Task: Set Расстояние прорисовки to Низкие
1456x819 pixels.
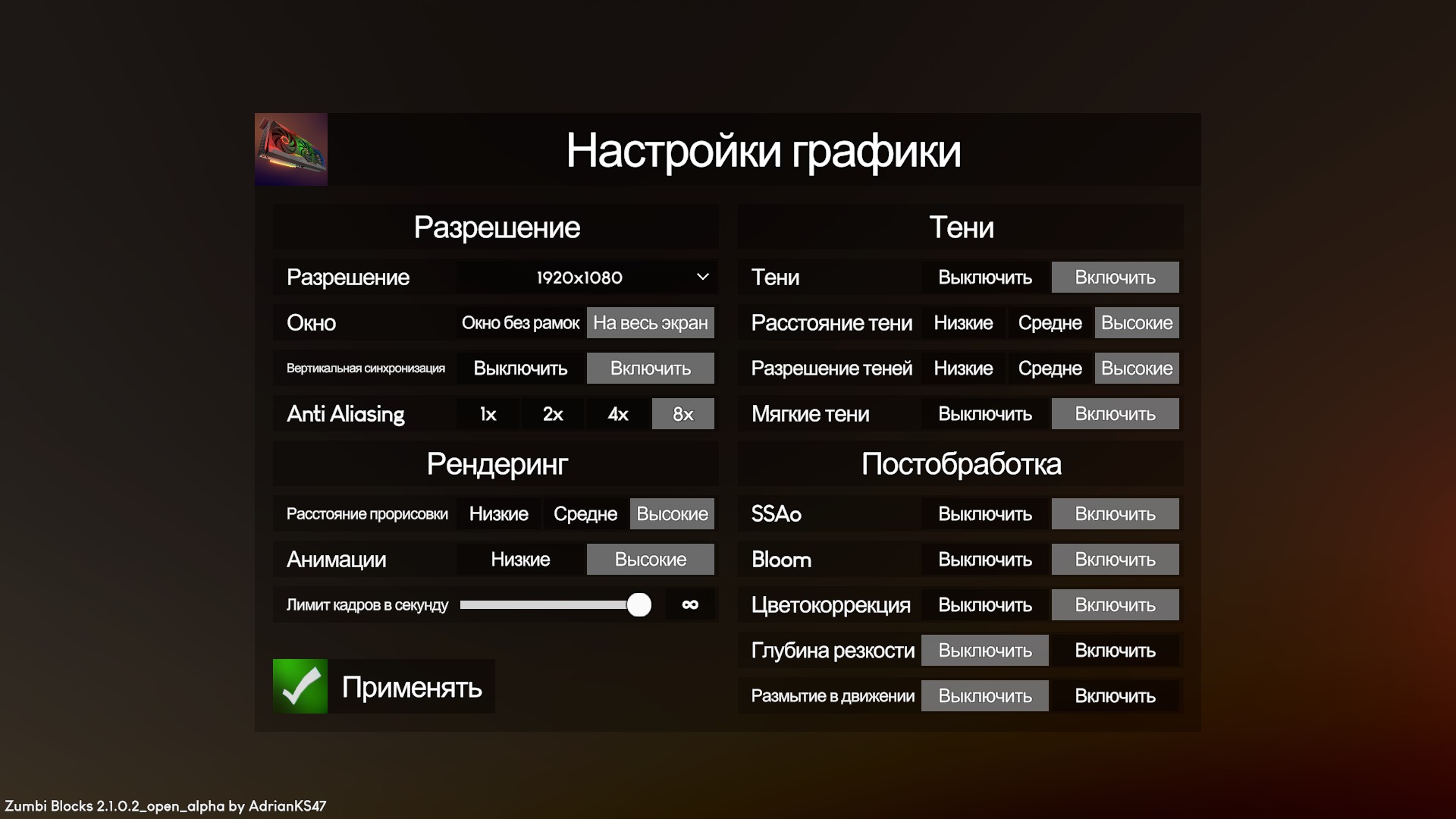Action: [498, 514]
